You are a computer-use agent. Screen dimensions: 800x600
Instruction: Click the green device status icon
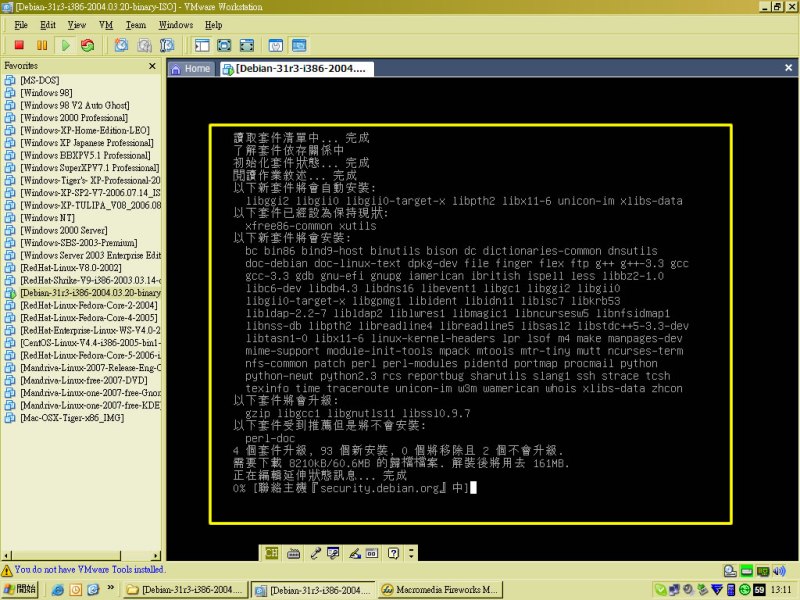tap(746, 571)
